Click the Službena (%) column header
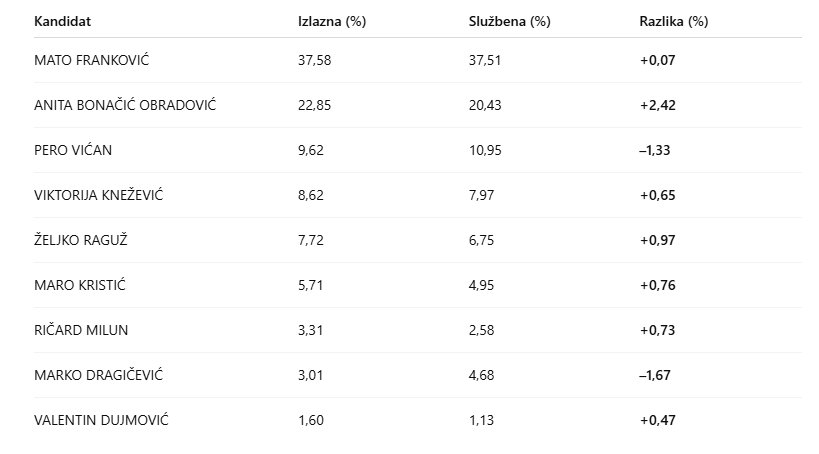Image resolution: width=819 pixels, height=454 pixels. tap(509, 21)
